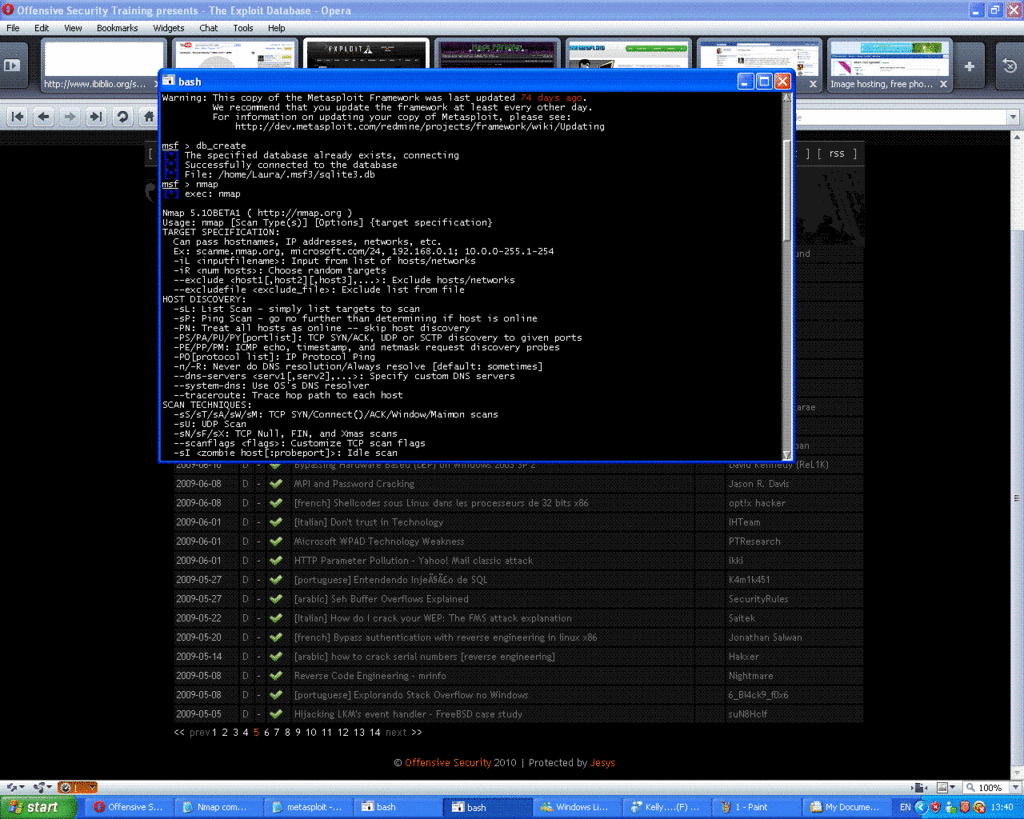Switch to Nmap com... taskbar item
The width and height of the screenshot is (1024, 819).
click(x=217, y=807)
